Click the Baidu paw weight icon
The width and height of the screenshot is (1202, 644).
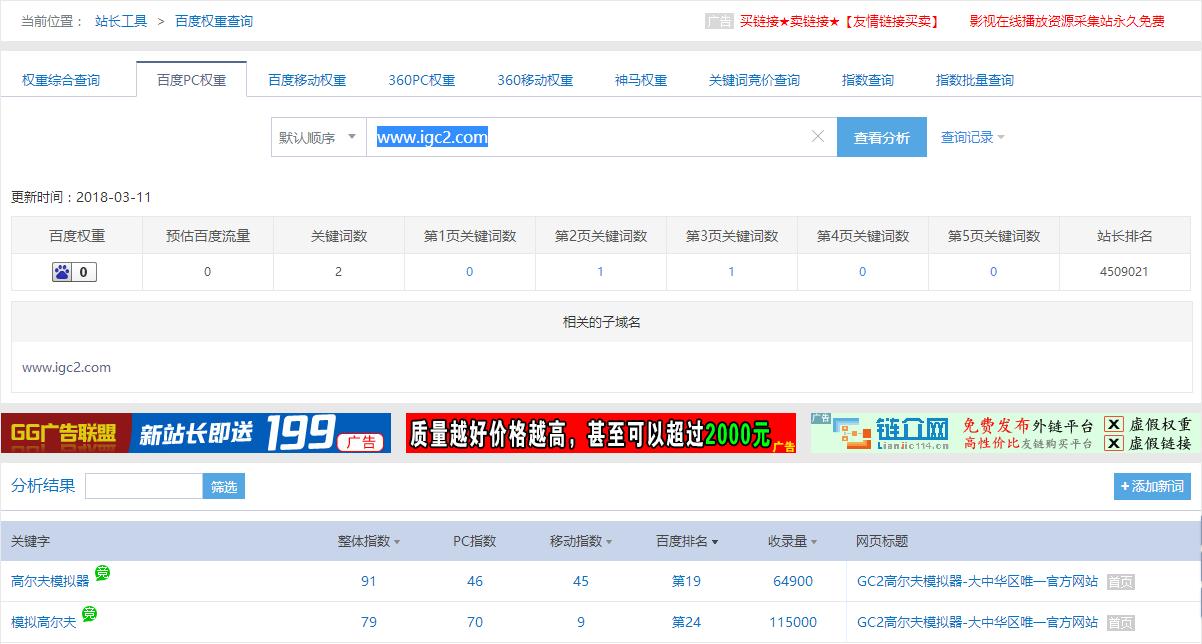click(x=63, y=272)
